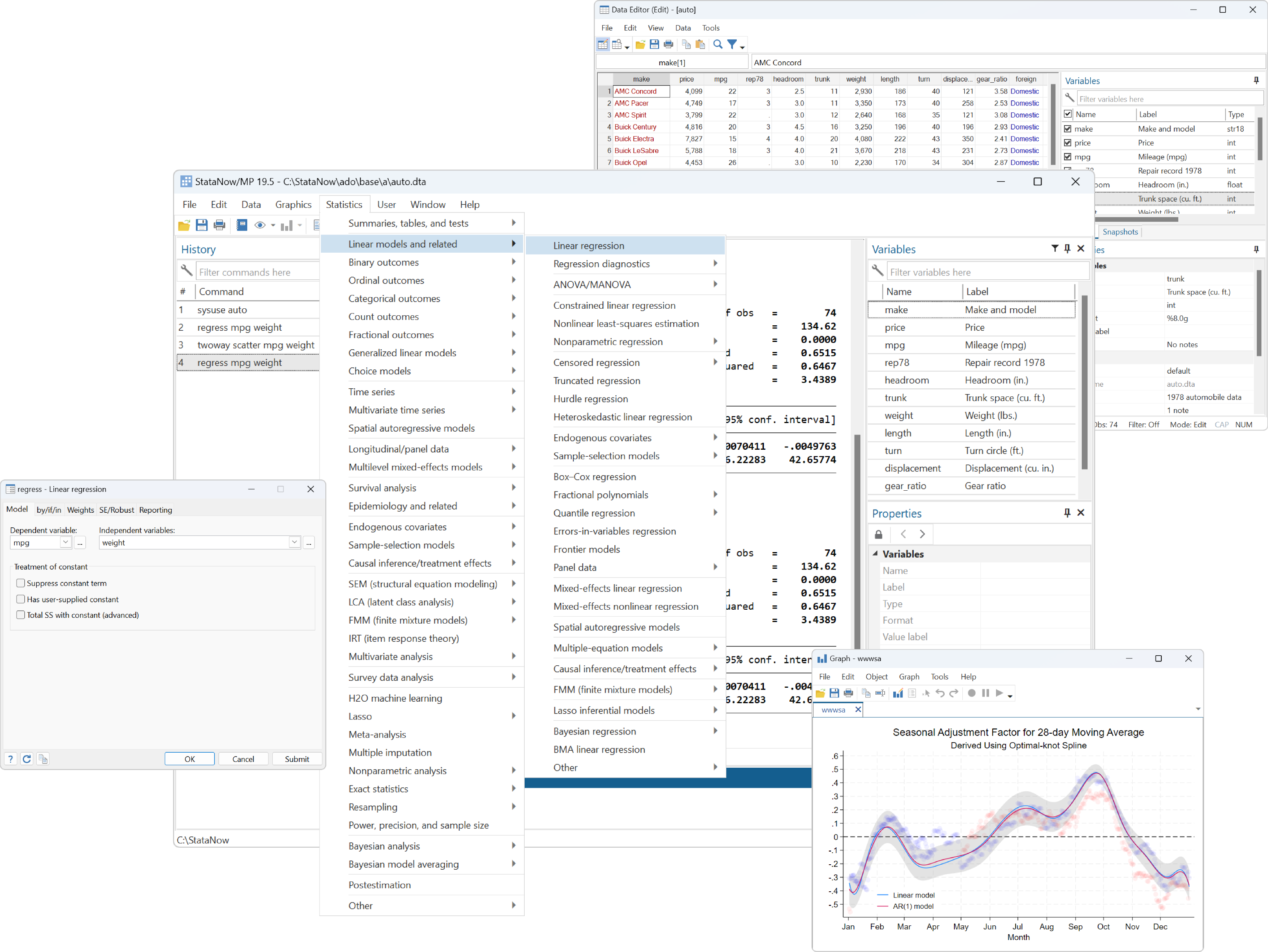The image size is (1268, 952).
Task: Collapse the Variables section in Properties panel
Action: [875, 554]
